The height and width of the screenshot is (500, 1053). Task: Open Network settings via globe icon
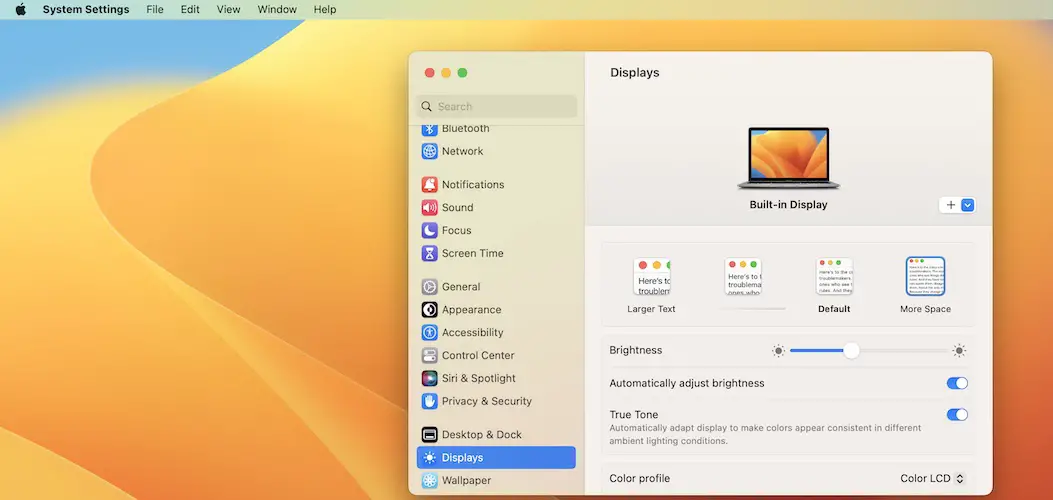click(x=429, y=151)
